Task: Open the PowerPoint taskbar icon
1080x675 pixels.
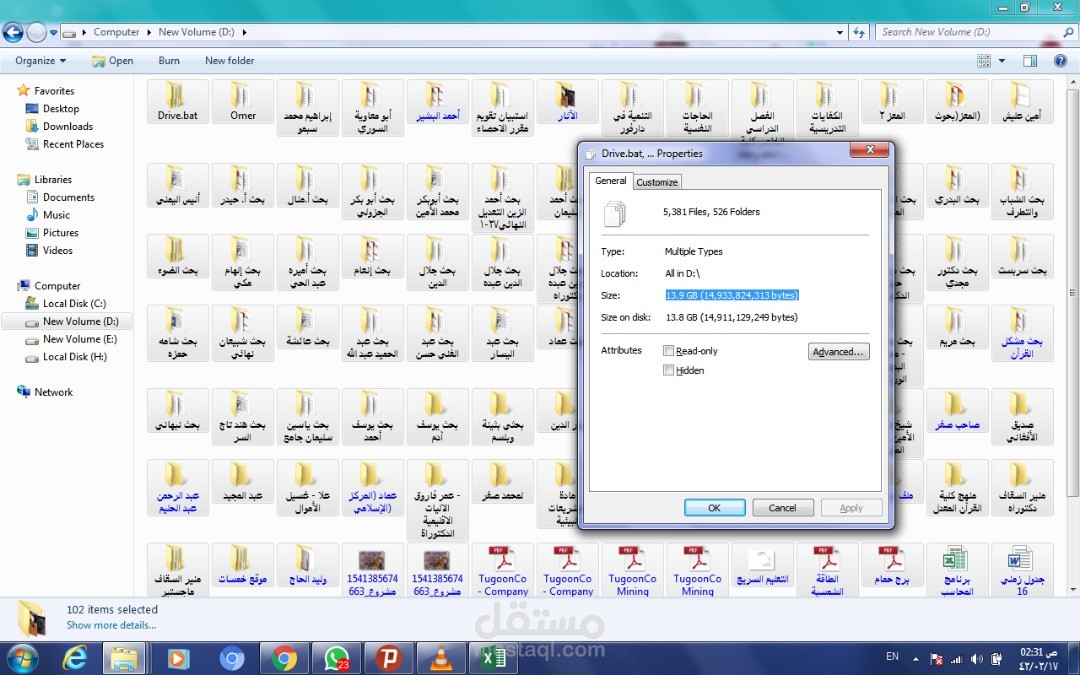Action: click(388, 658)
